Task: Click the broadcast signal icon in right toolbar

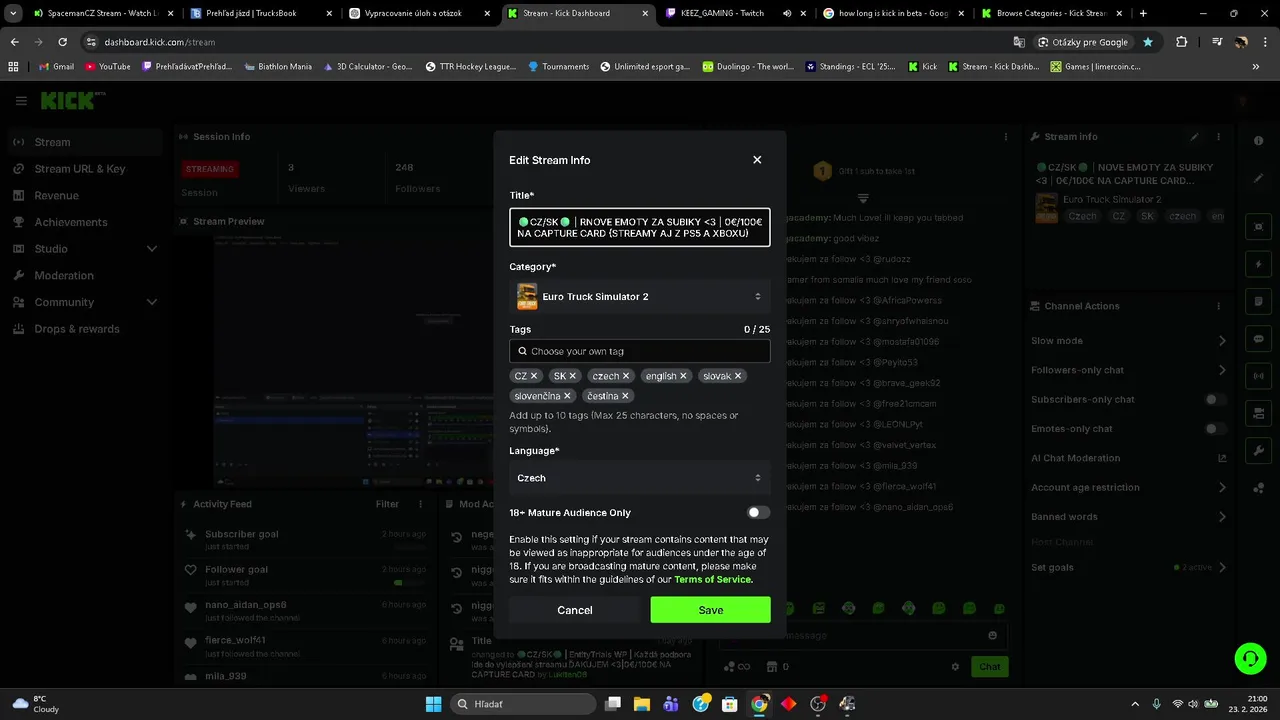Action: (1259, 376)
